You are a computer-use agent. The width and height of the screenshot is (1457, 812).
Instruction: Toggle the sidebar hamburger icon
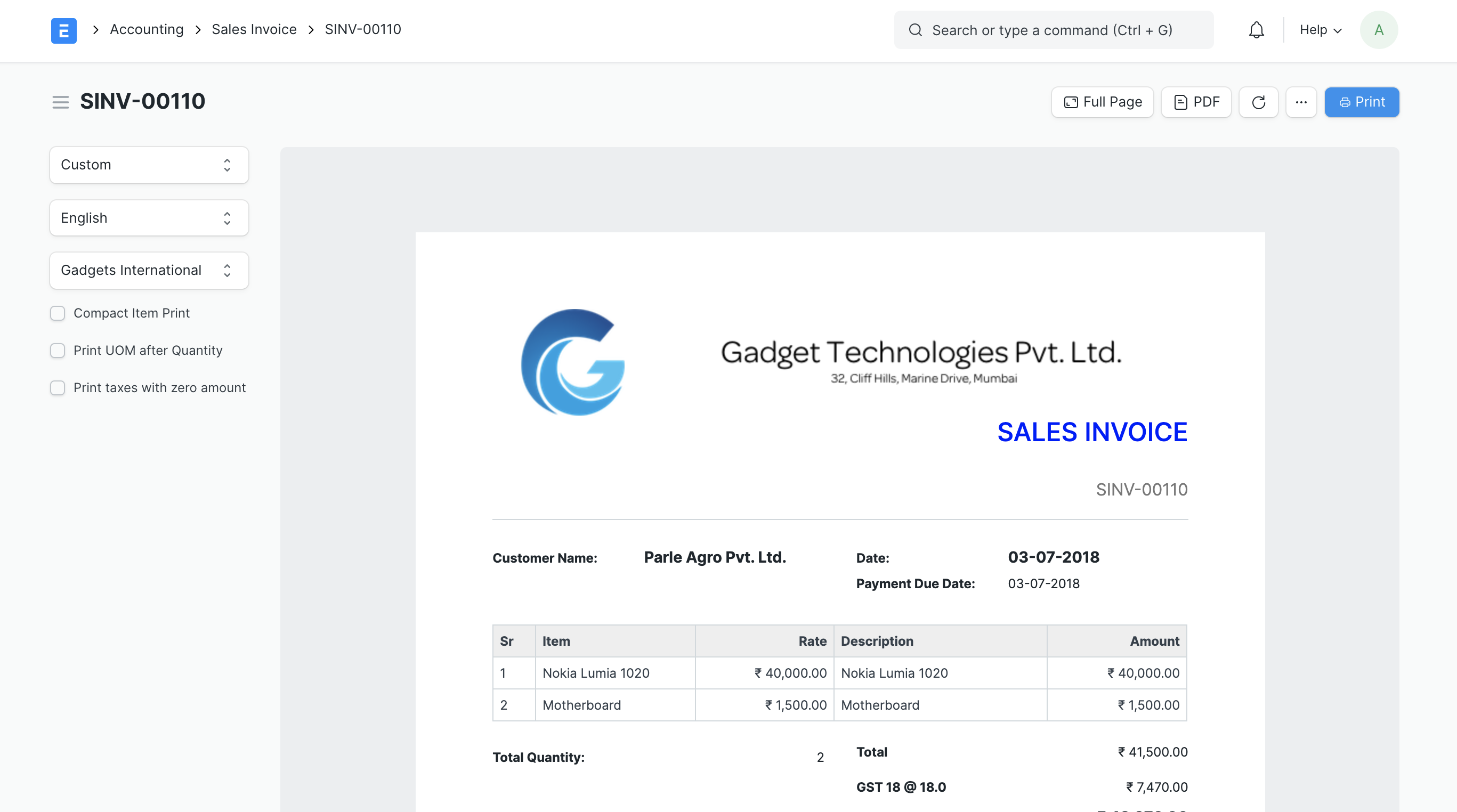pos(60,102)
